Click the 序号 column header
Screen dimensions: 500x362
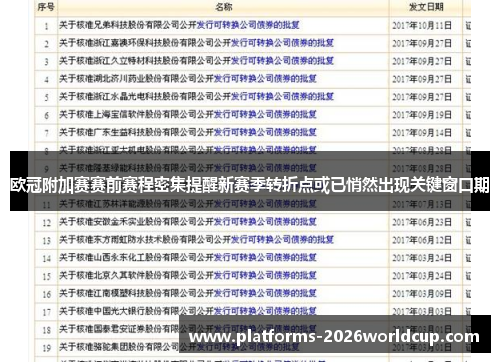coord(46,7)
